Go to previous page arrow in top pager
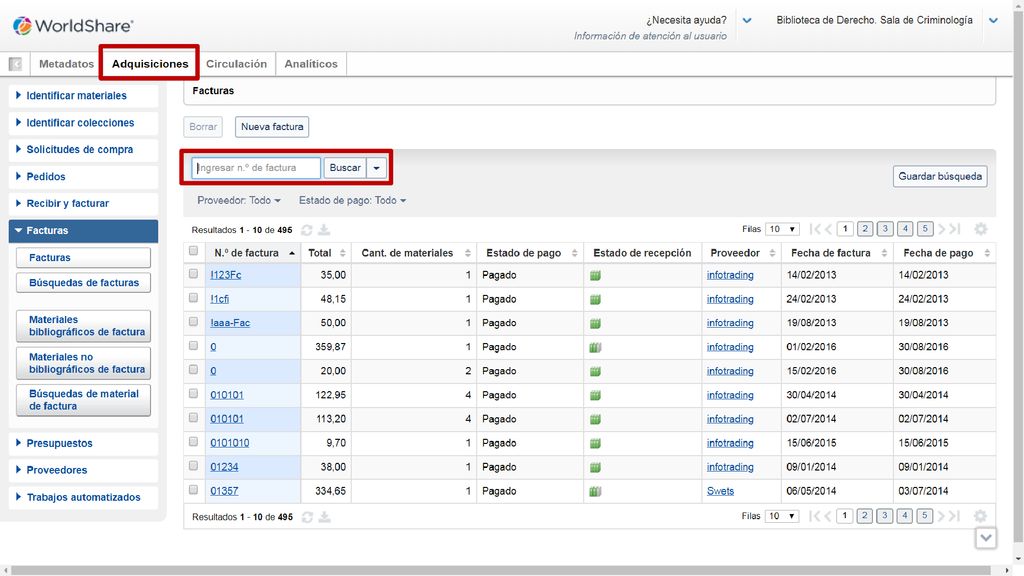Image resolution: width=1024 pixels, height=576 pixels. click(x=828, y=229)
